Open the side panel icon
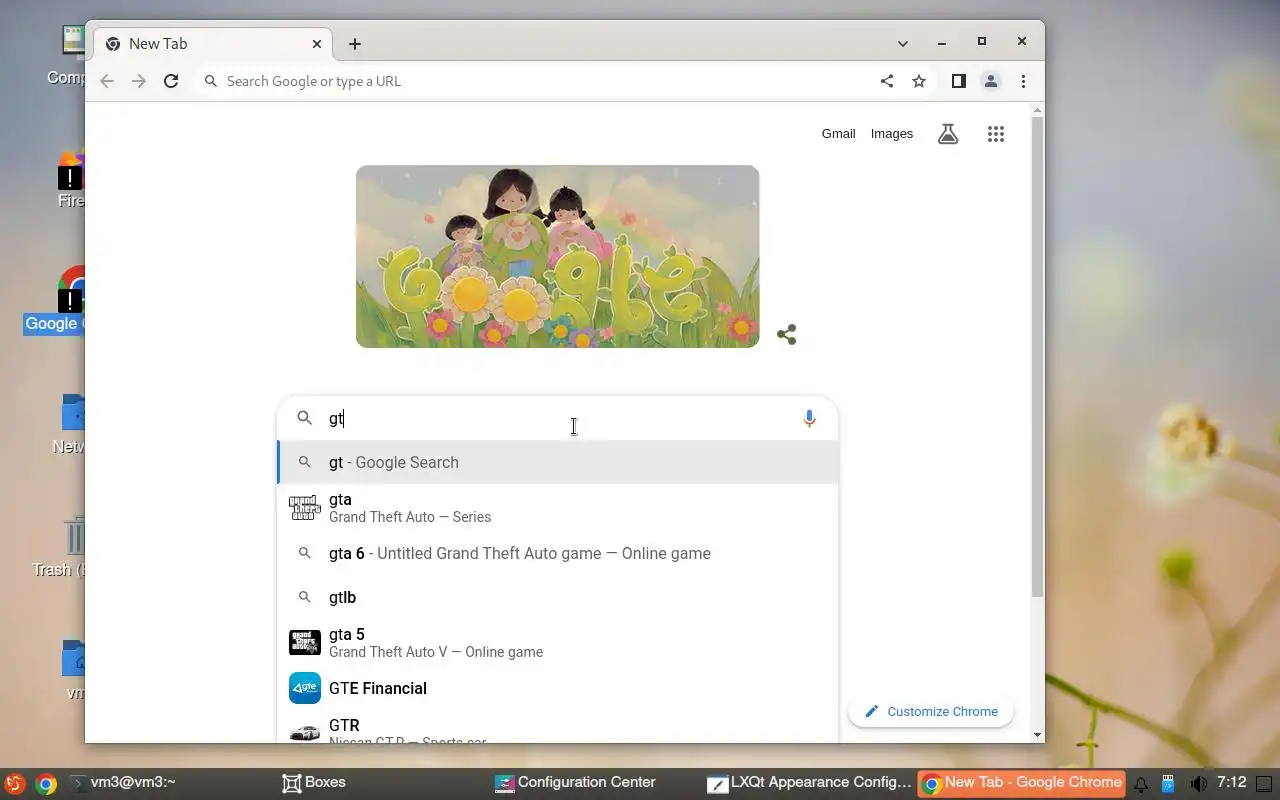 point(958,81)
